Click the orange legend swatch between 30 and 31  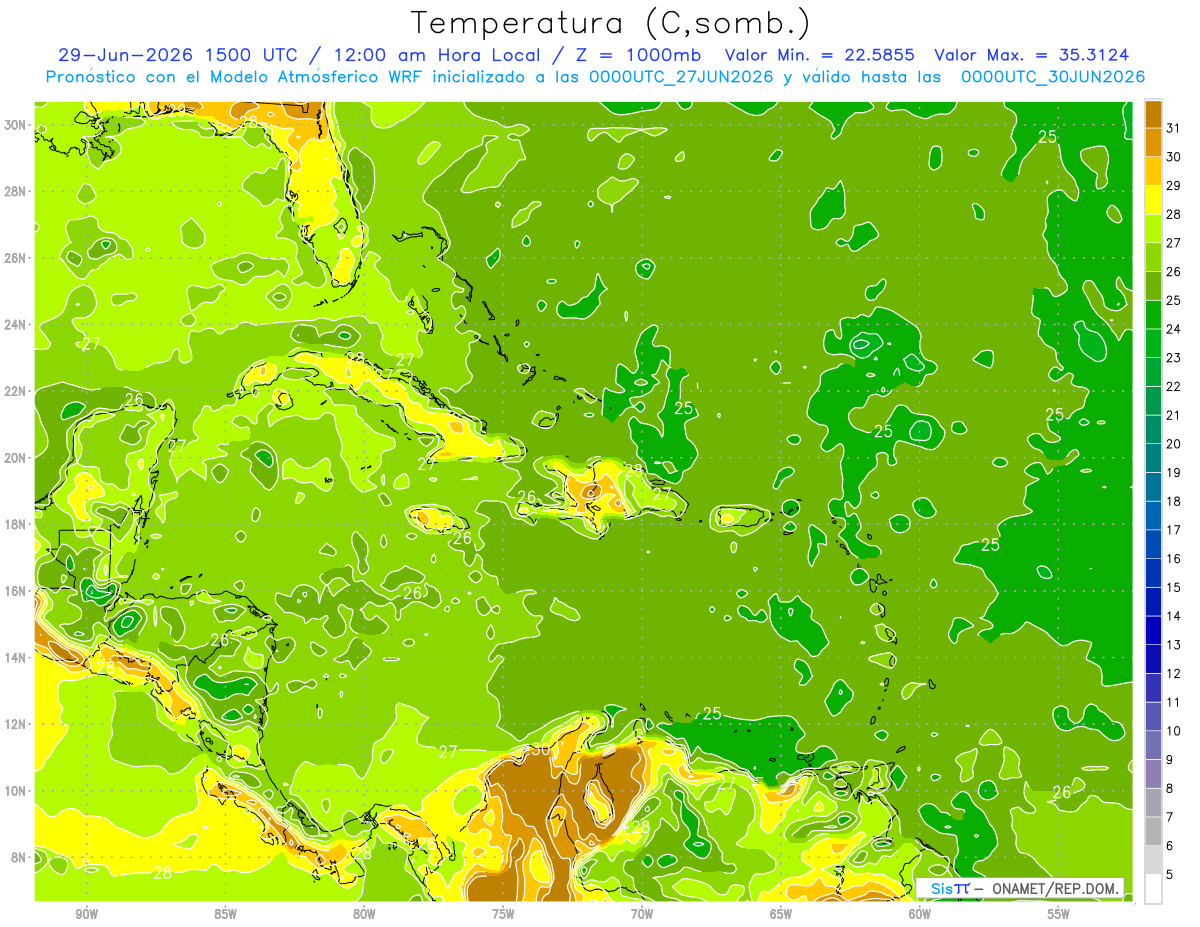[x=1153, y=142]
